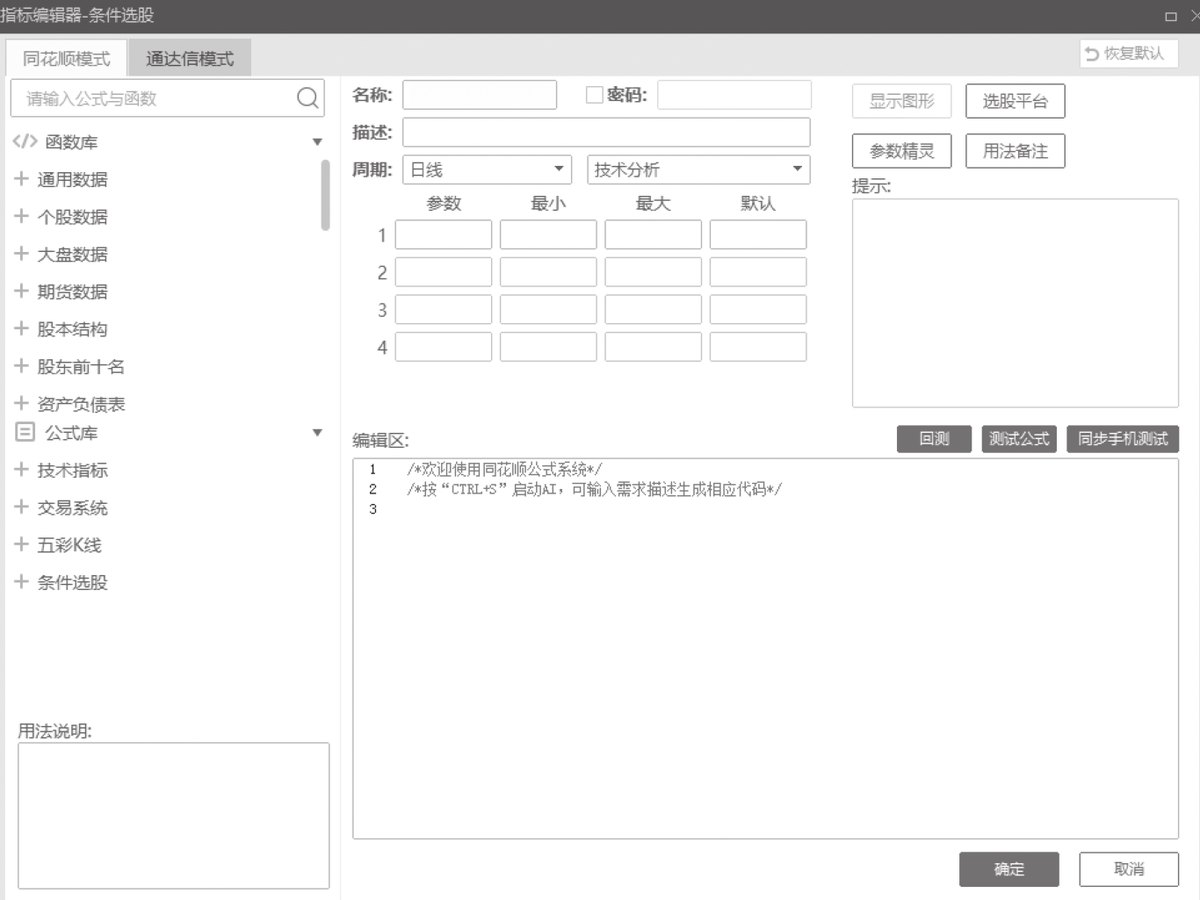Click the function library scrollbar
The width and height of the screenshot is (1200, 900).
click(325, 195)
